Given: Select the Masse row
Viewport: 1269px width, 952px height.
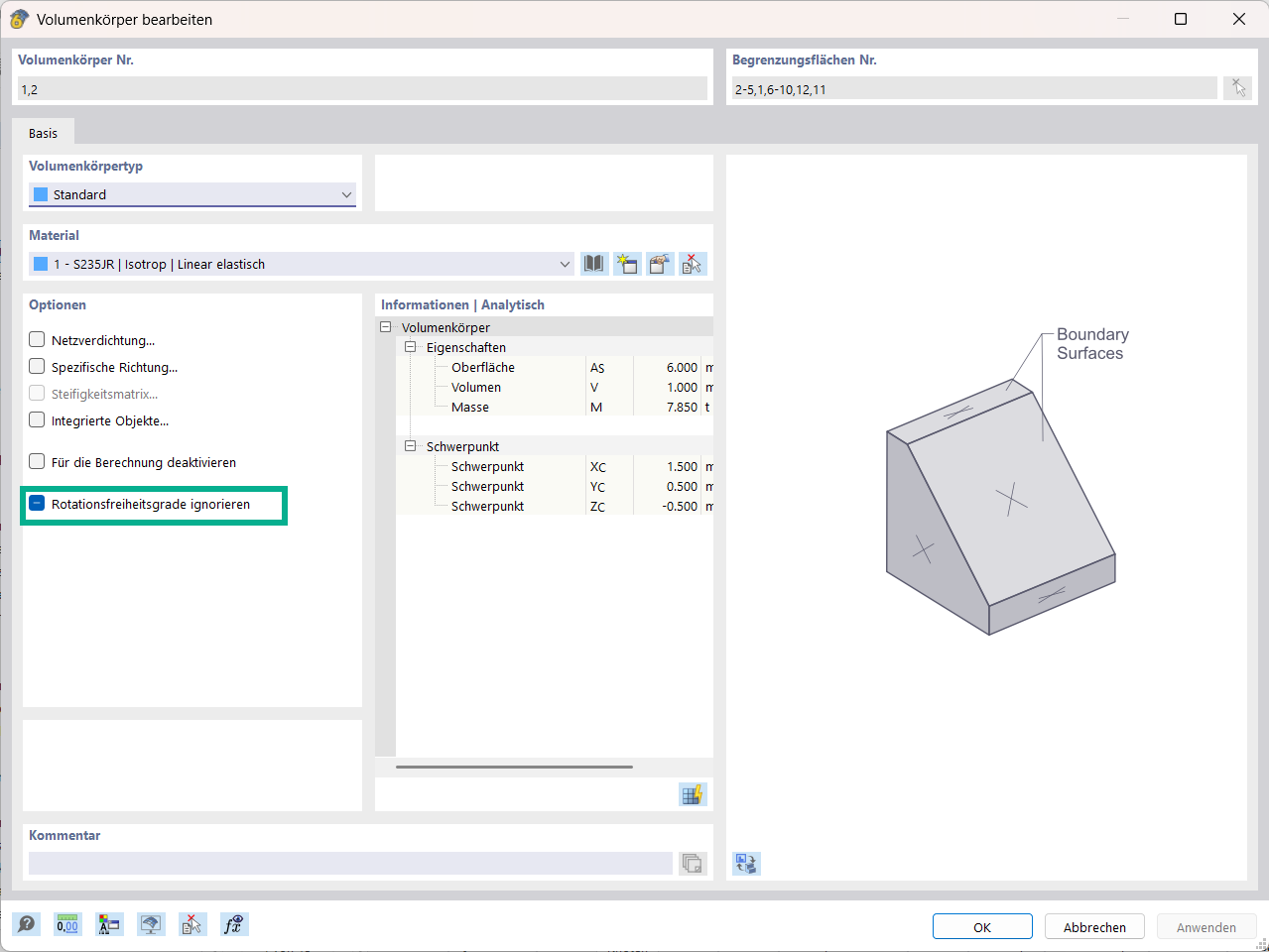Looking at the screenshot, I should pyautogui.click(x=555, y=407).
